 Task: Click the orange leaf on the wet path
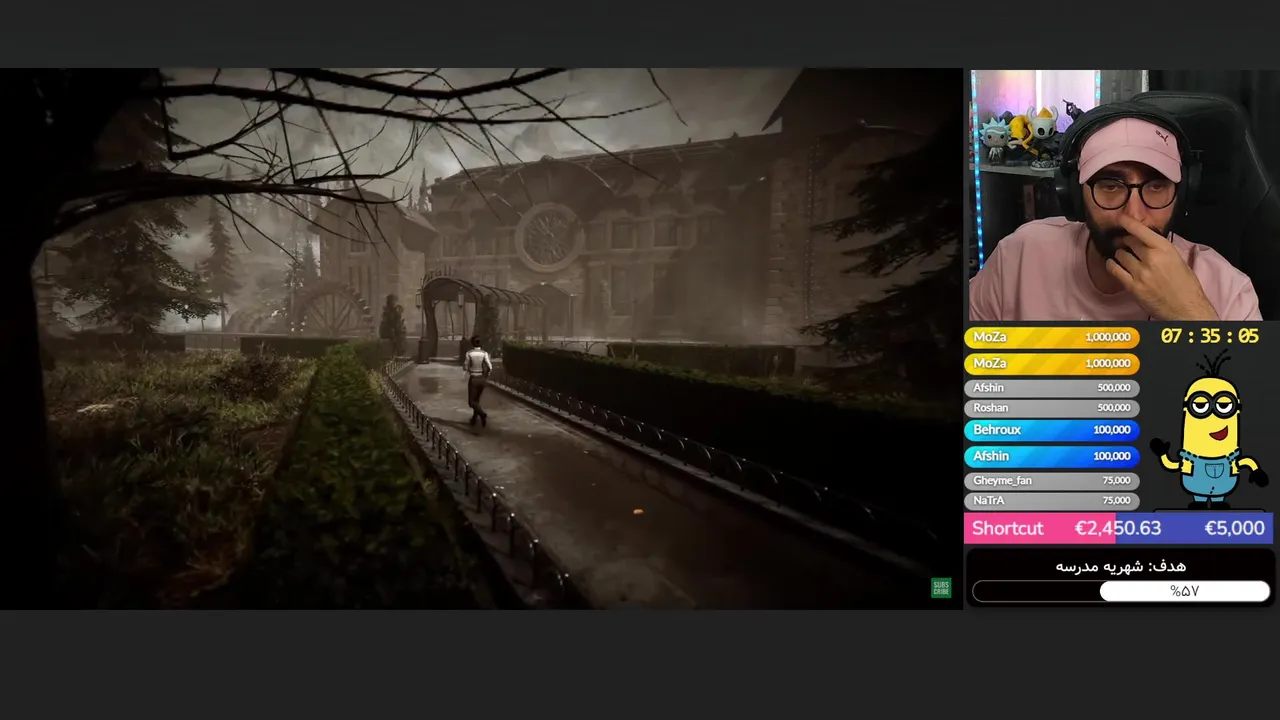[638, 511]
